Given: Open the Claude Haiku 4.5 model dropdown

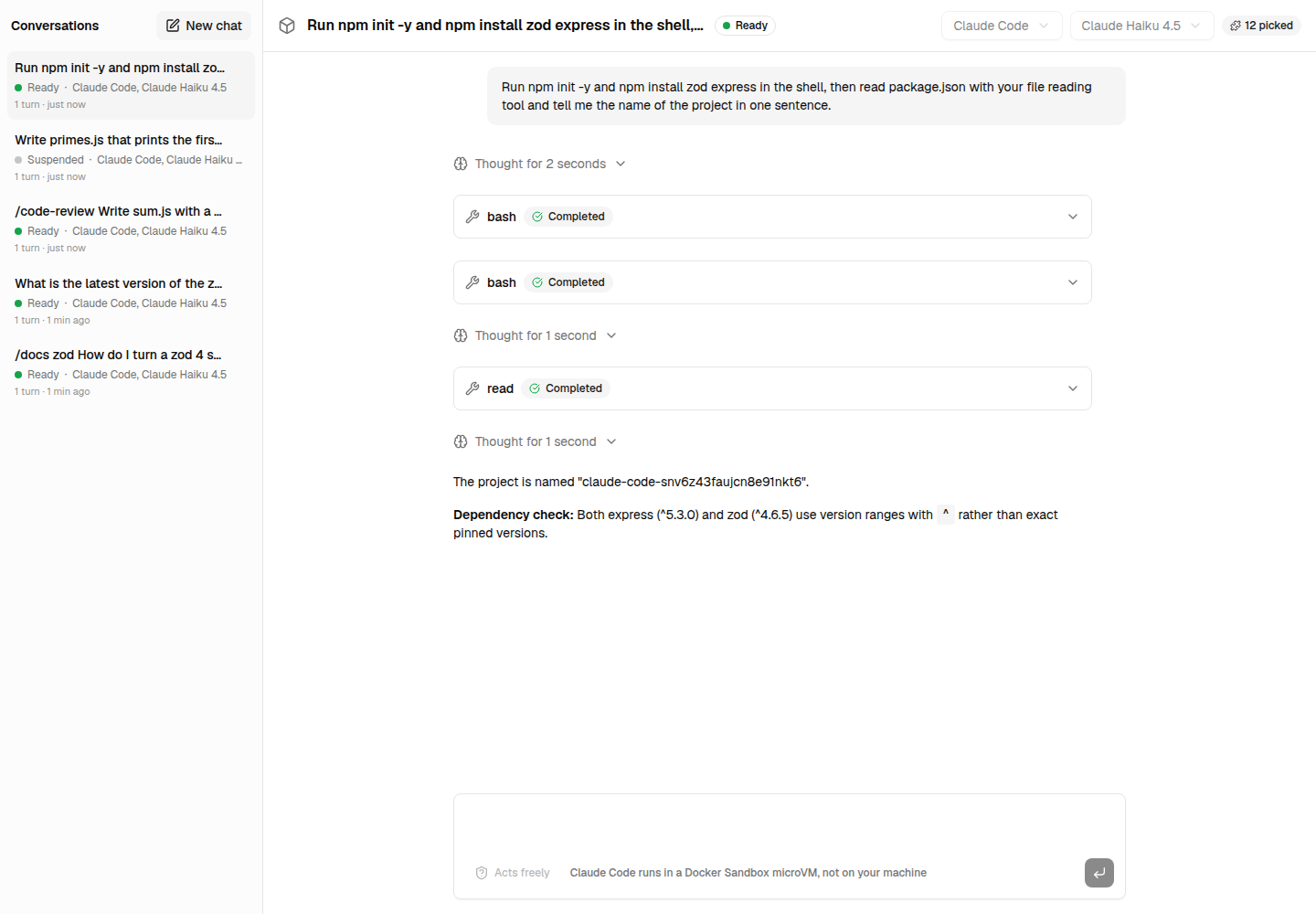Looking at the screenshot, I should 1141,26.
